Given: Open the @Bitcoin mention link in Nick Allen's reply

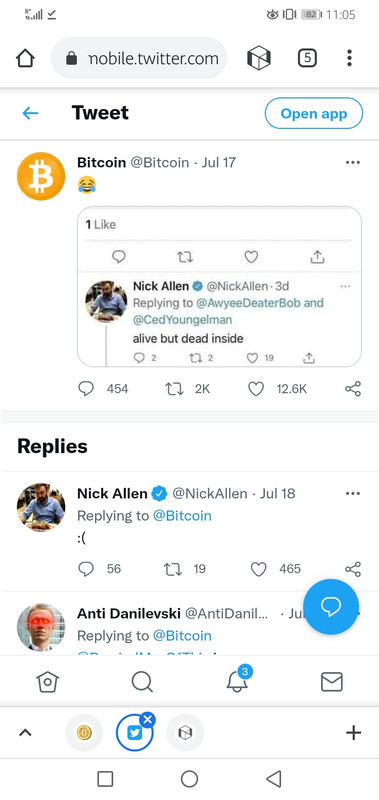Looking at the screenshot, I should 182,516.
